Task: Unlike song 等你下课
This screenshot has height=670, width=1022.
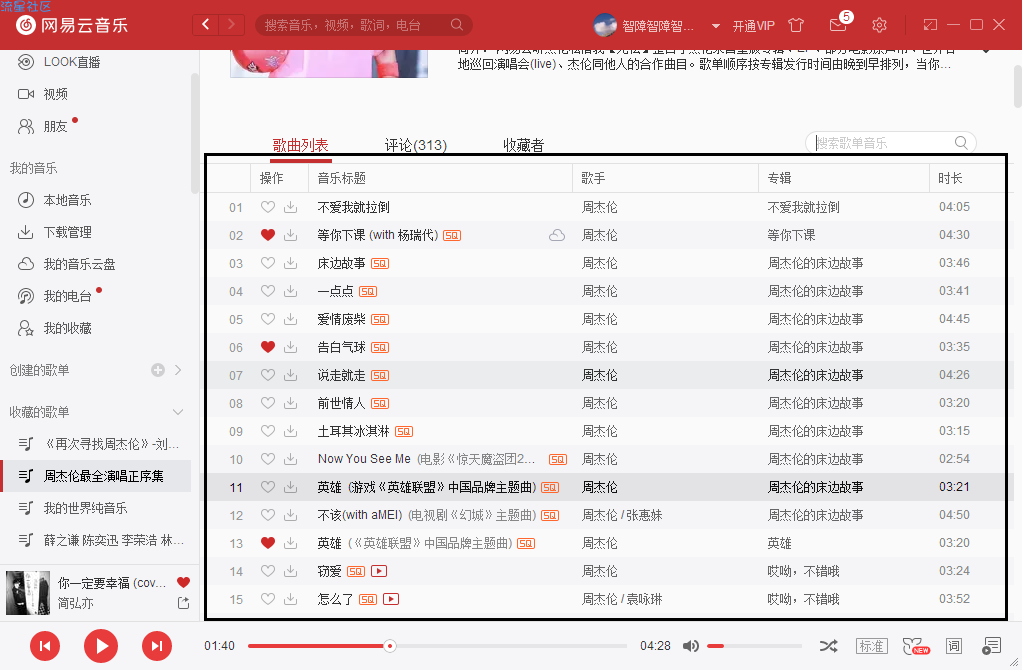Action: pos(268,235)
